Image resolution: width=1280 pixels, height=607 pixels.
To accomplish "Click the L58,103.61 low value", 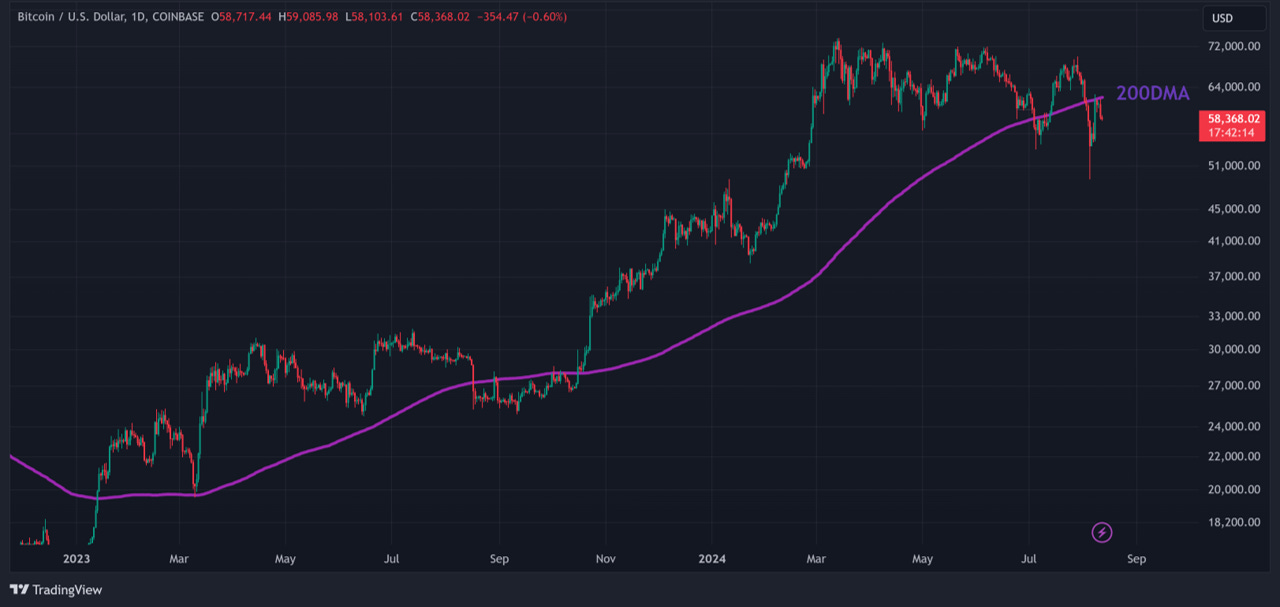I will 372,17.
